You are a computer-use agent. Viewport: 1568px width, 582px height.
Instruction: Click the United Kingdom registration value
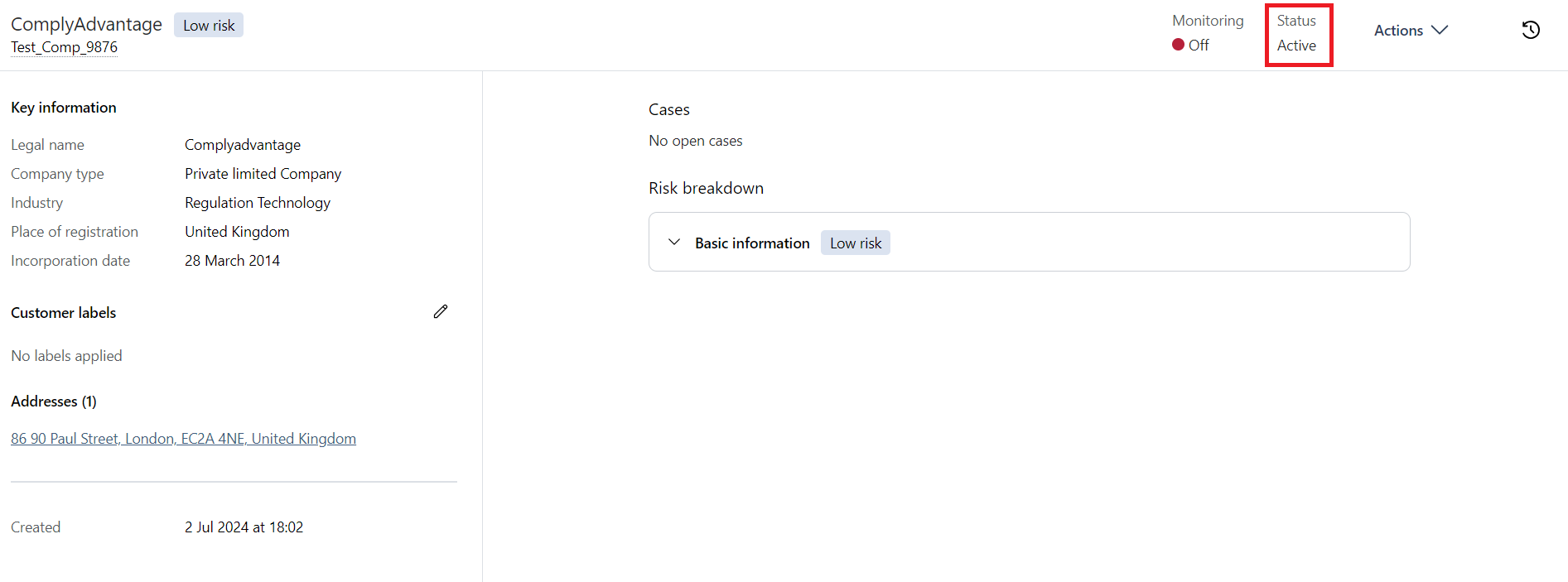237,232
